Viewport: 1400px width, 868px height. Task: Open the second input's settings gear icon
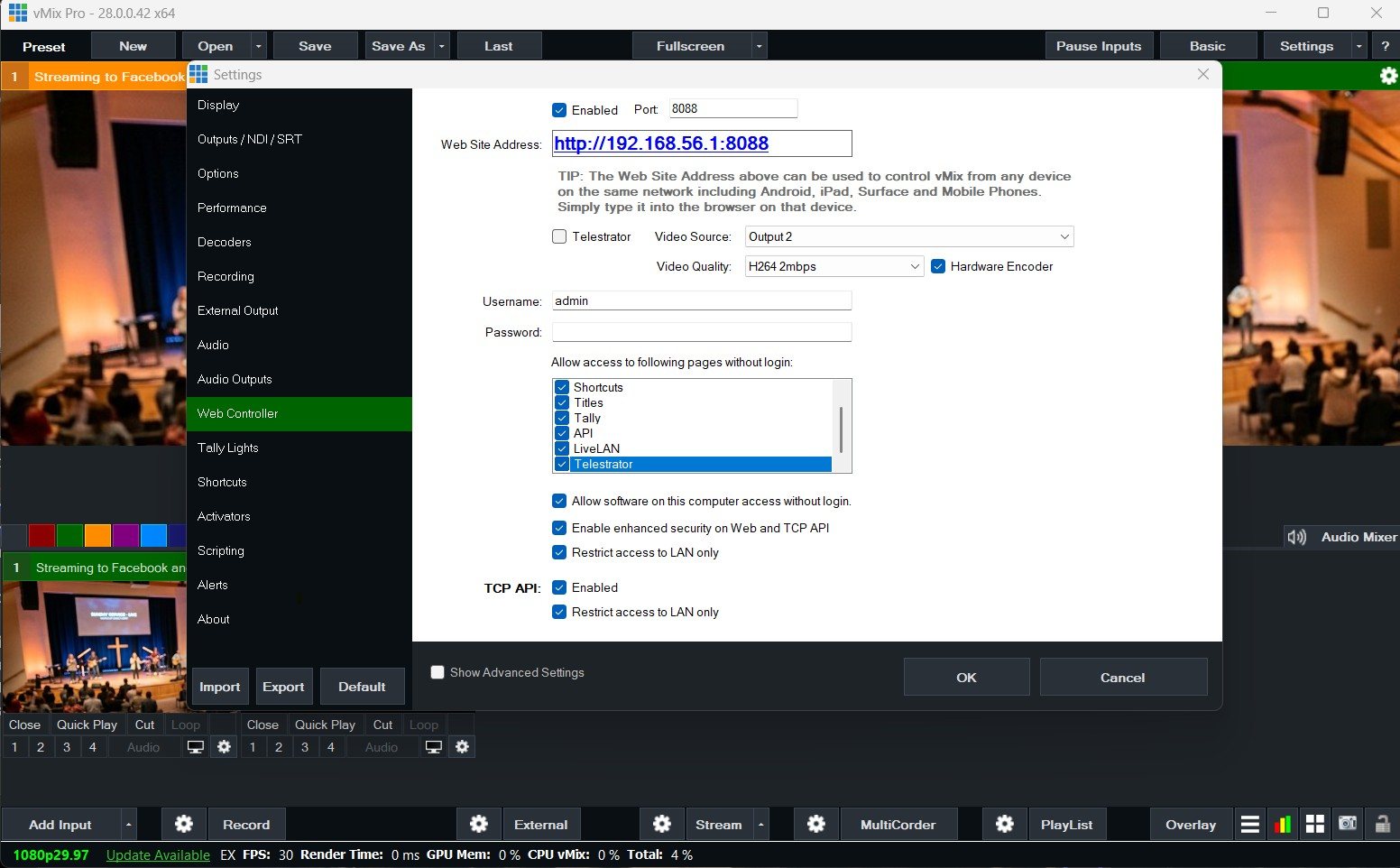pos(463,747)
